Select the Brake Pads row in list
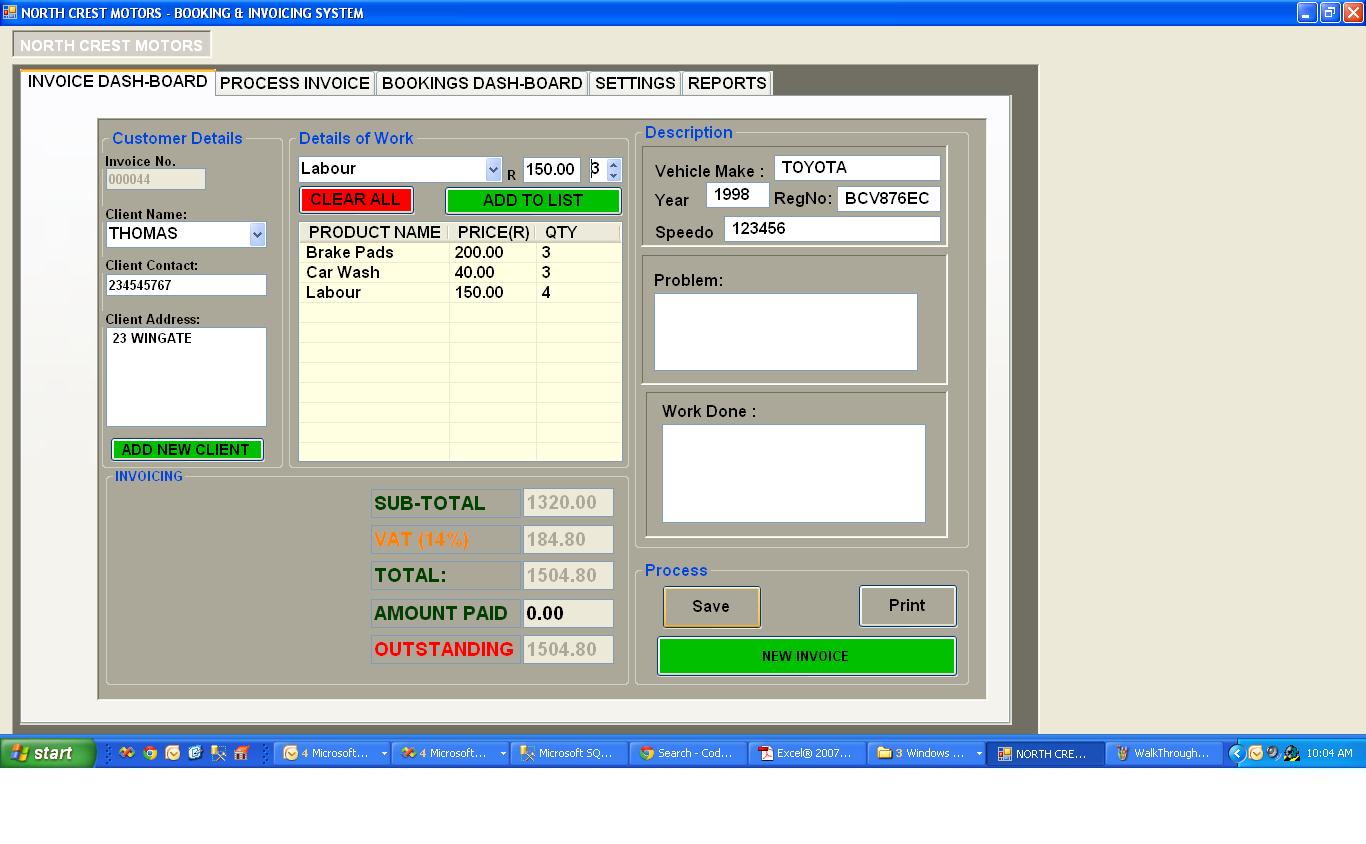This screenshot has height=844, width=1366. click(x=376, y=253)
